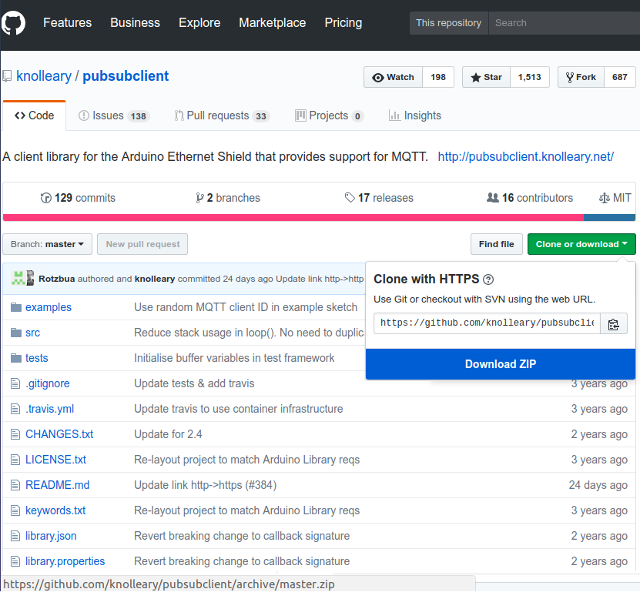Image resolution: width=640 pixels, height=609 pixels.
Task: Star the pubsubclient repository
Action: coord(486,77)
